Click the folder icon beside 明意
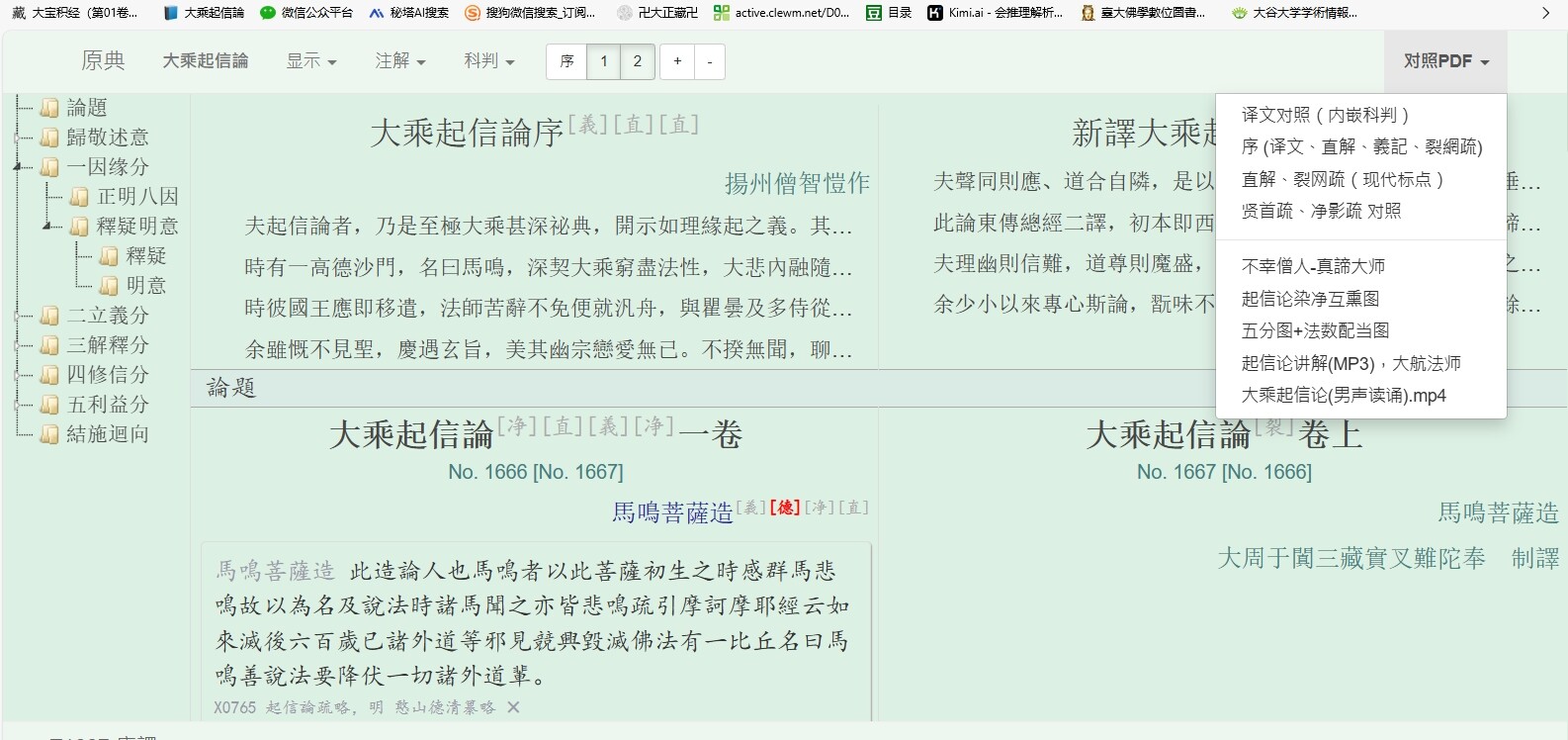 pyautogui.click(x=109, y=286)
